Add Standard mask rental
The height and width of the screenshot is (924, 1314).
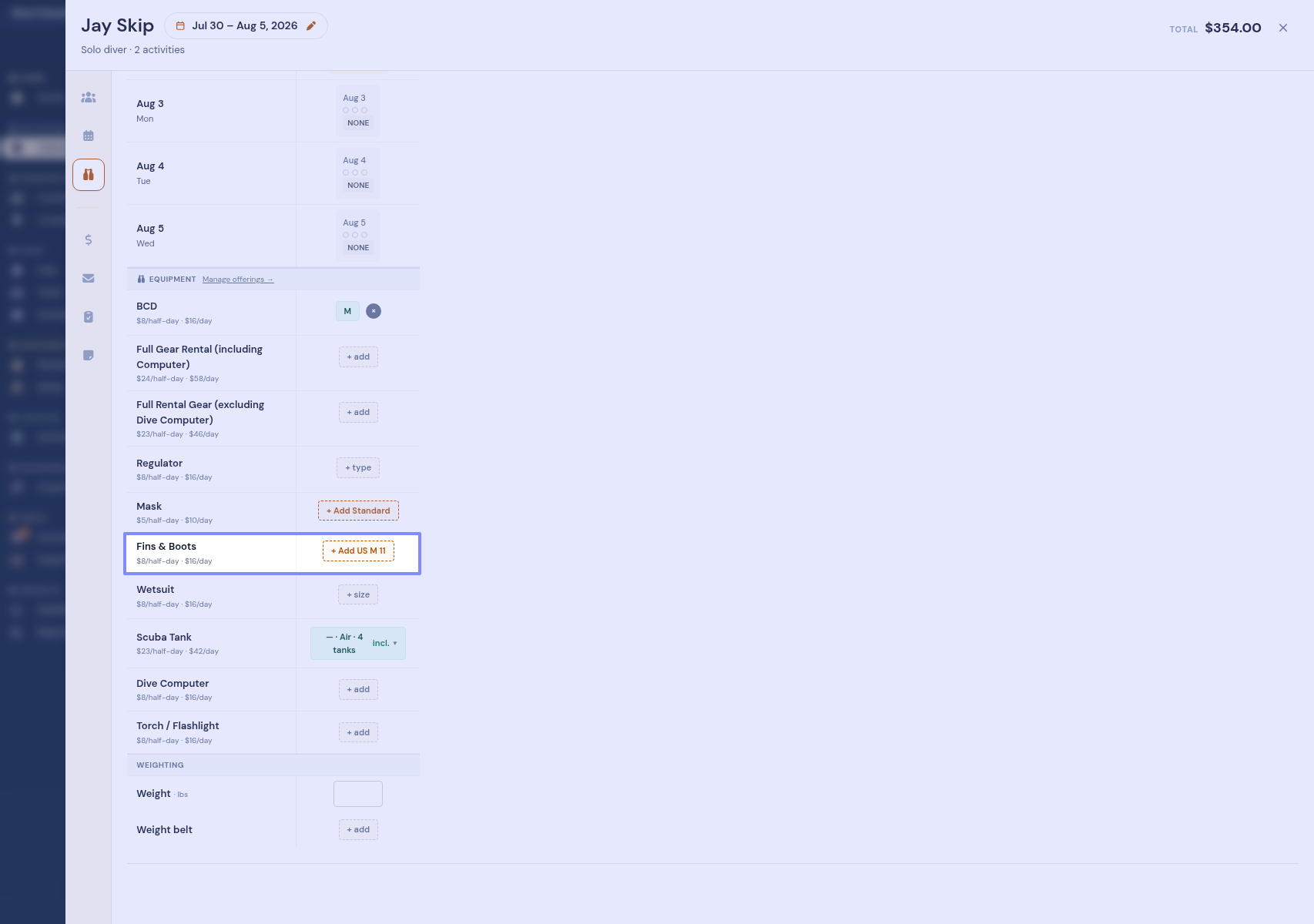coord(358,511)
